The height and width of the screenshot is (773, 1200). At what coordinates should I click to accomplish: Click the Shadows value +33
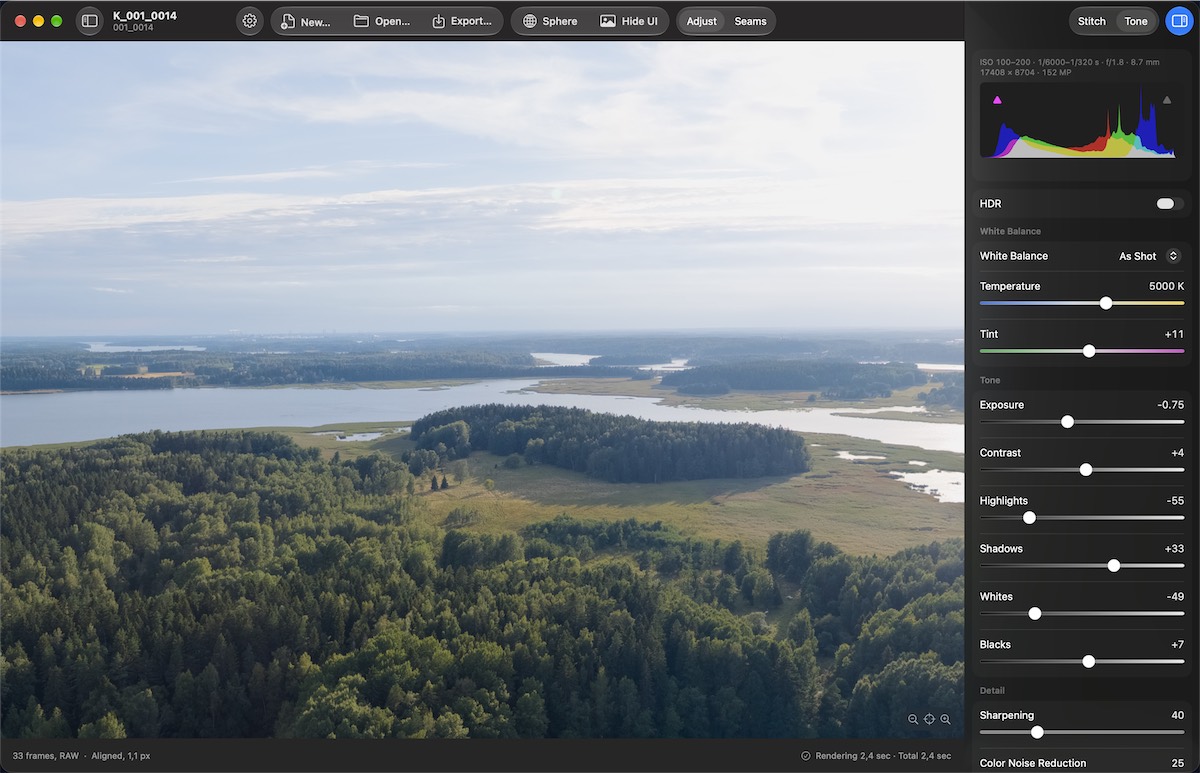coord(1174,549)
